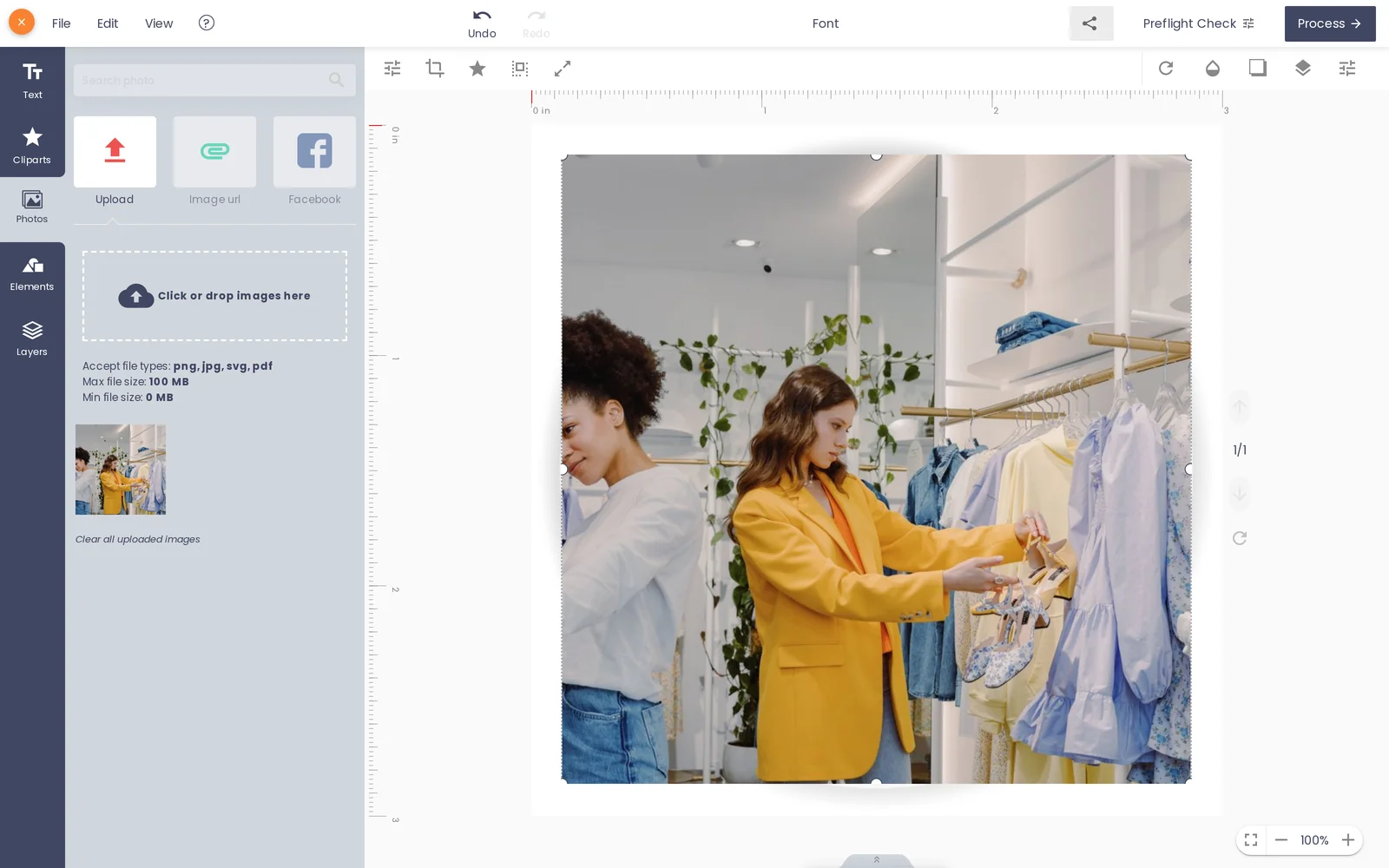The image size is (1389, 868).
Task: Open the layer order stack icon
Action: tap(1303, 68)
